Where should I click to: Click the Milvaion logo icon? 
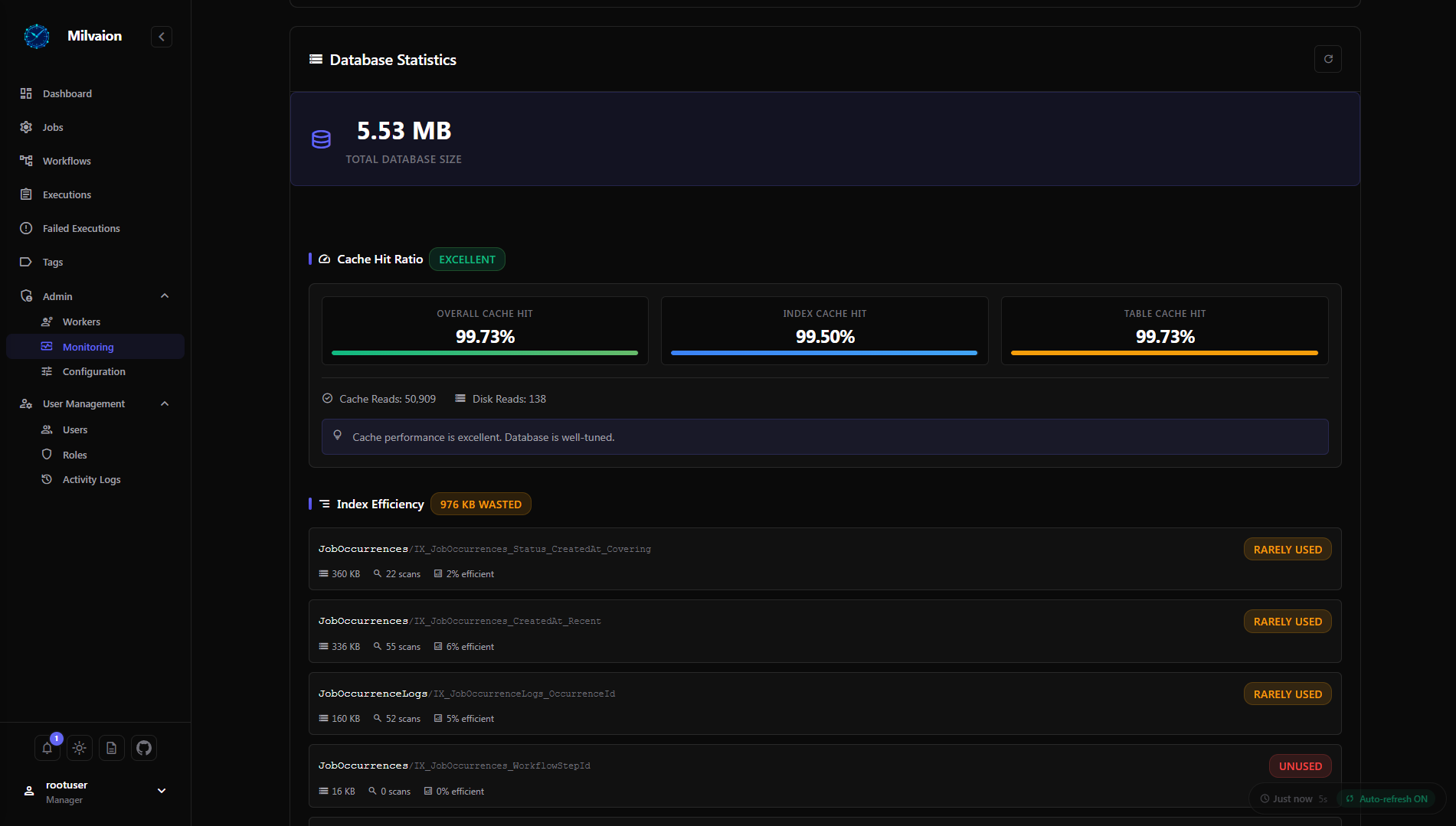(36, 36)
